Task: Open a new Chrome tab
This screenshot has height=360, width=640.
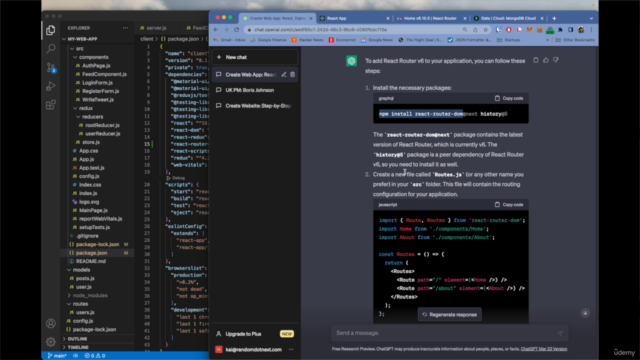Action: point(554,18)
